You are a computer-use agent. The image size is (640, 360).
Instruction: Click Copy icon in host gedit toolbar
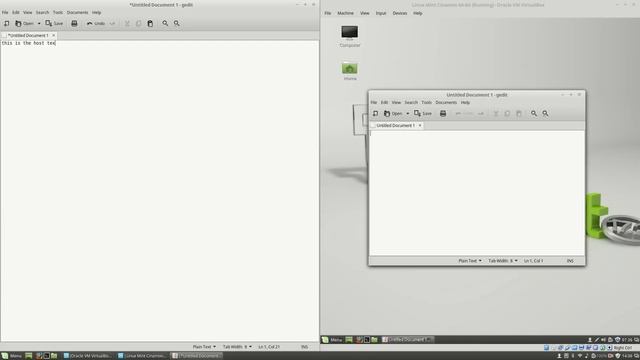[138, 23]
